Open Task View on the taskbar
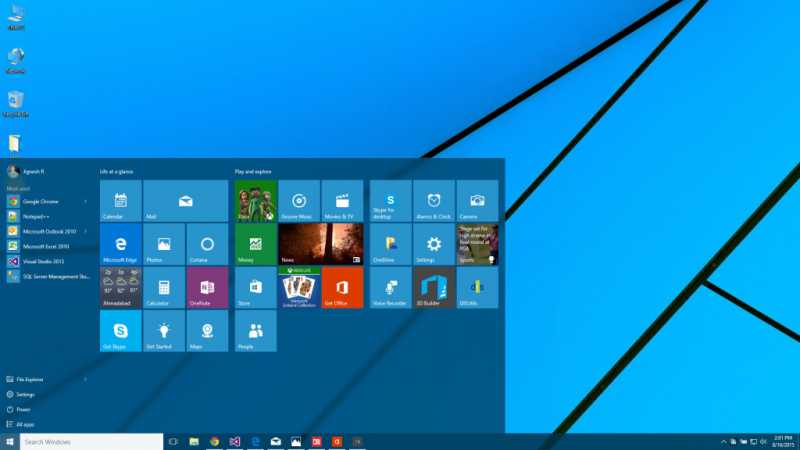 pyautogui.click(x=173, y=442)
